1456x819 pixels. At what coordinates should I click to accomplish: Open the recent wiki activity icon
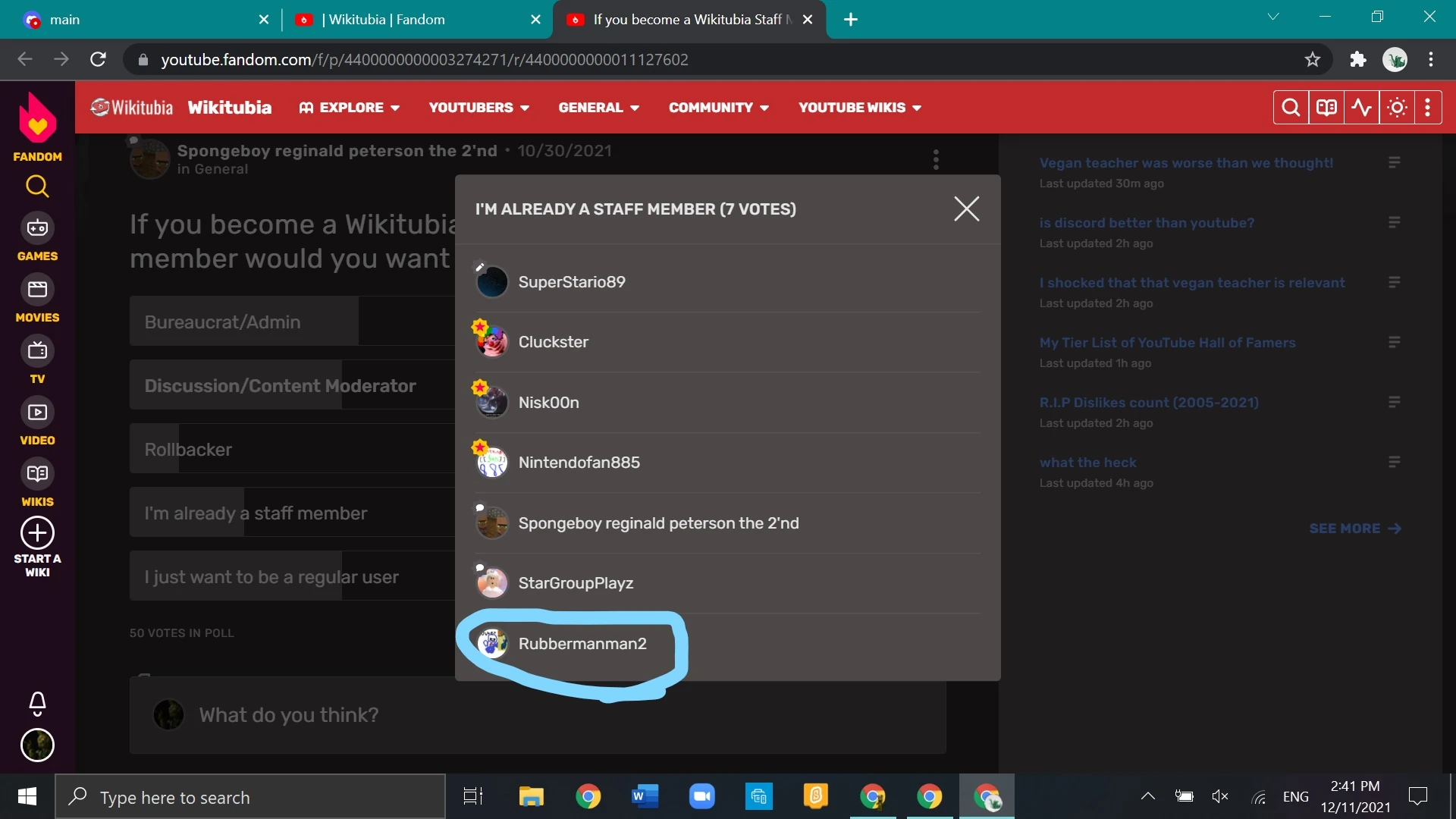coord(1361,108)
